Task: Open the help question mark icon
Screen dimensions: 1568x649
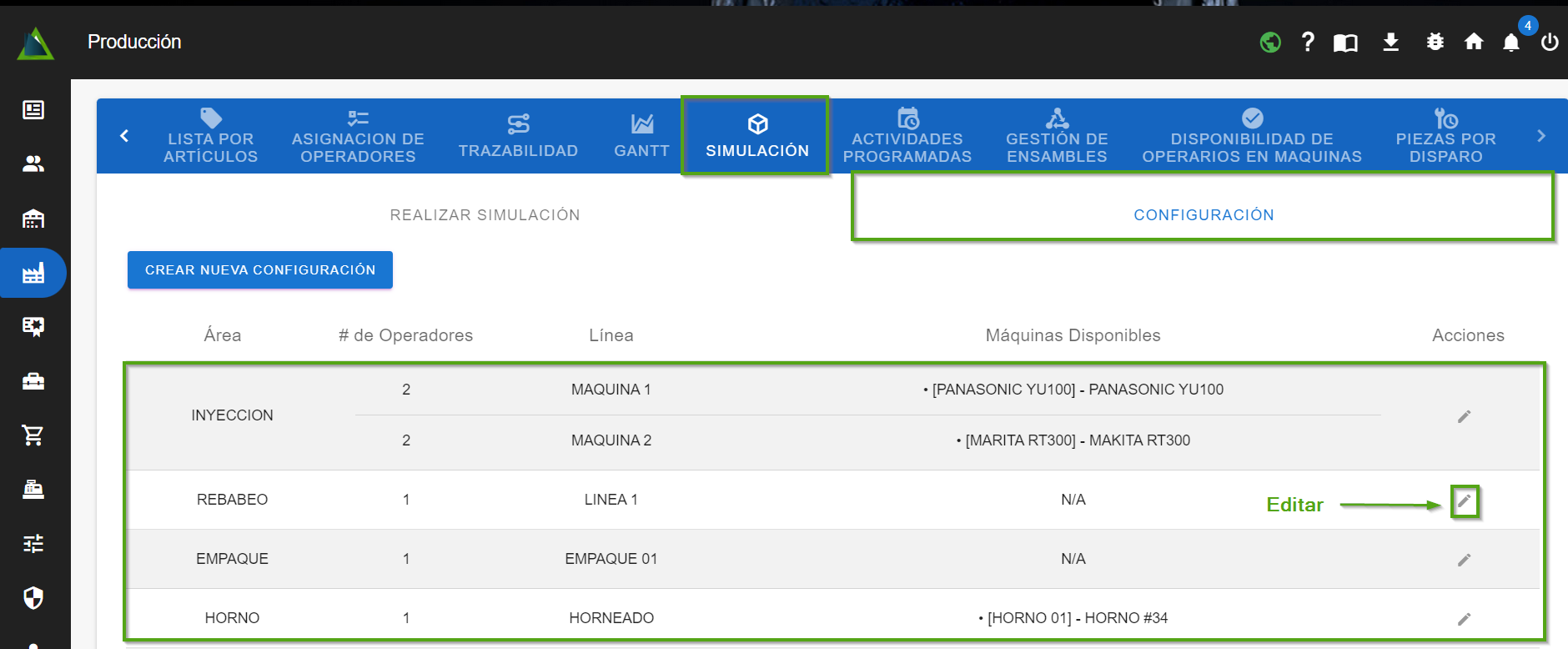Action: 1308,42
